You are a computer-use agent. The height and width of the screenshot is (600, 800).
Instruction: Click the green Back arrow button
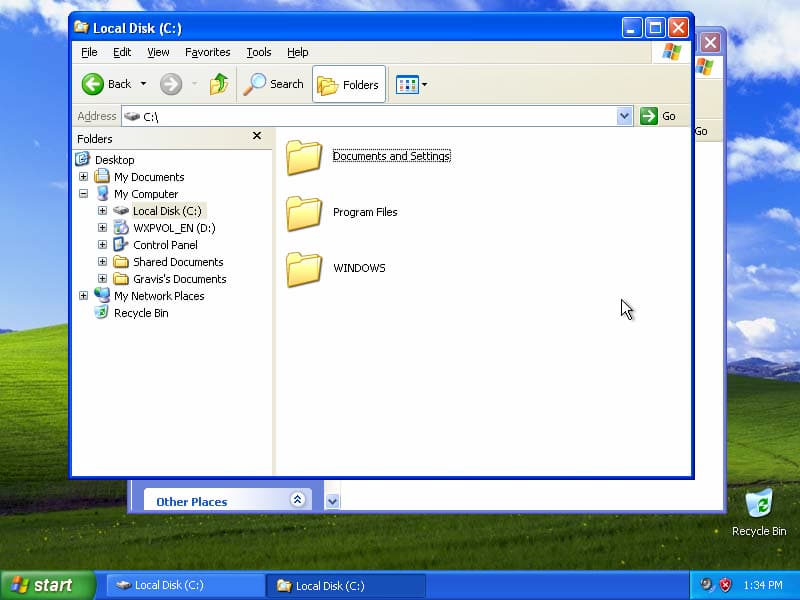[x=93, y=84]
